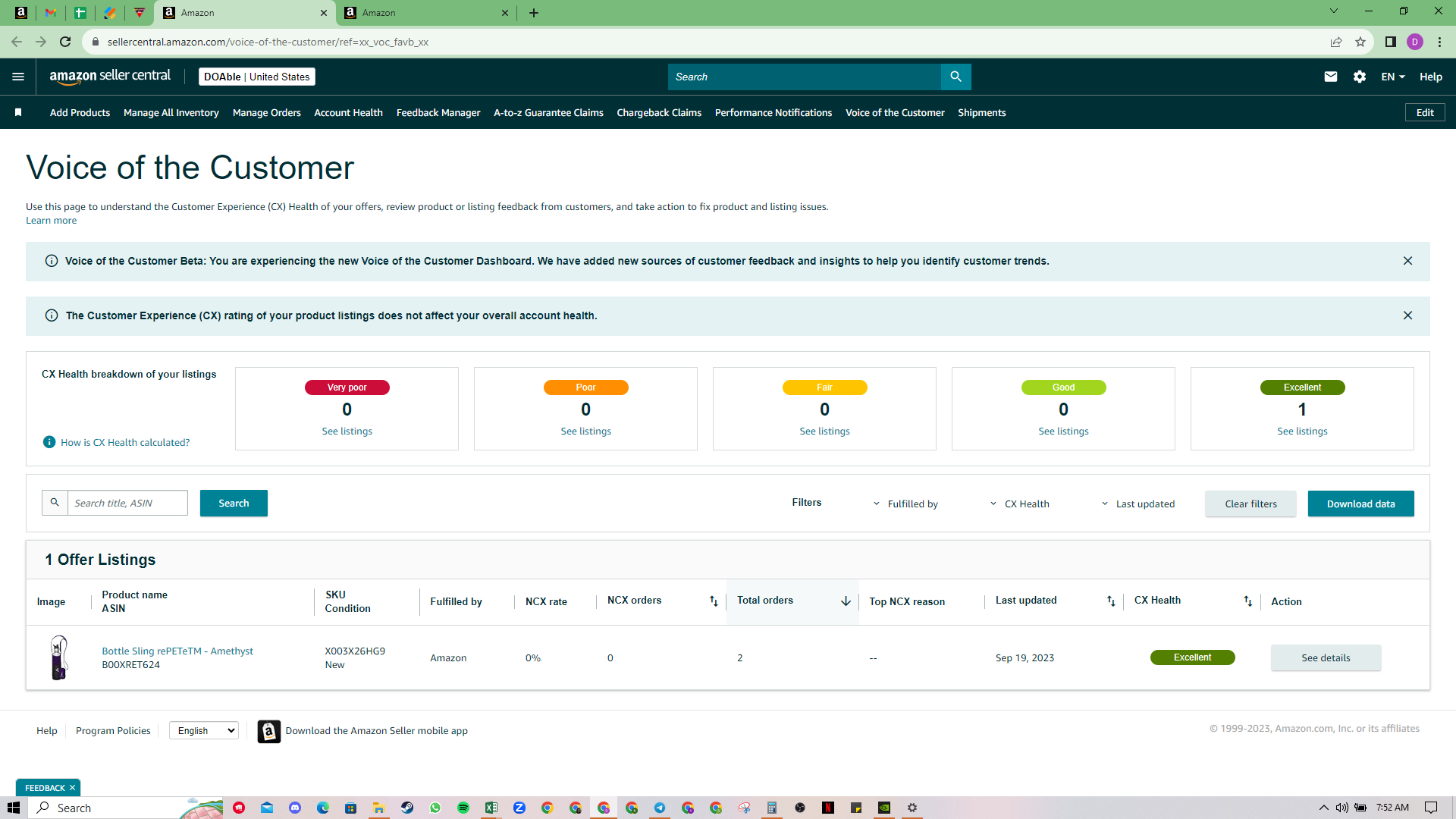Open the Bottle Sling rePETeTM - Amethyst link

pos(177,651)
